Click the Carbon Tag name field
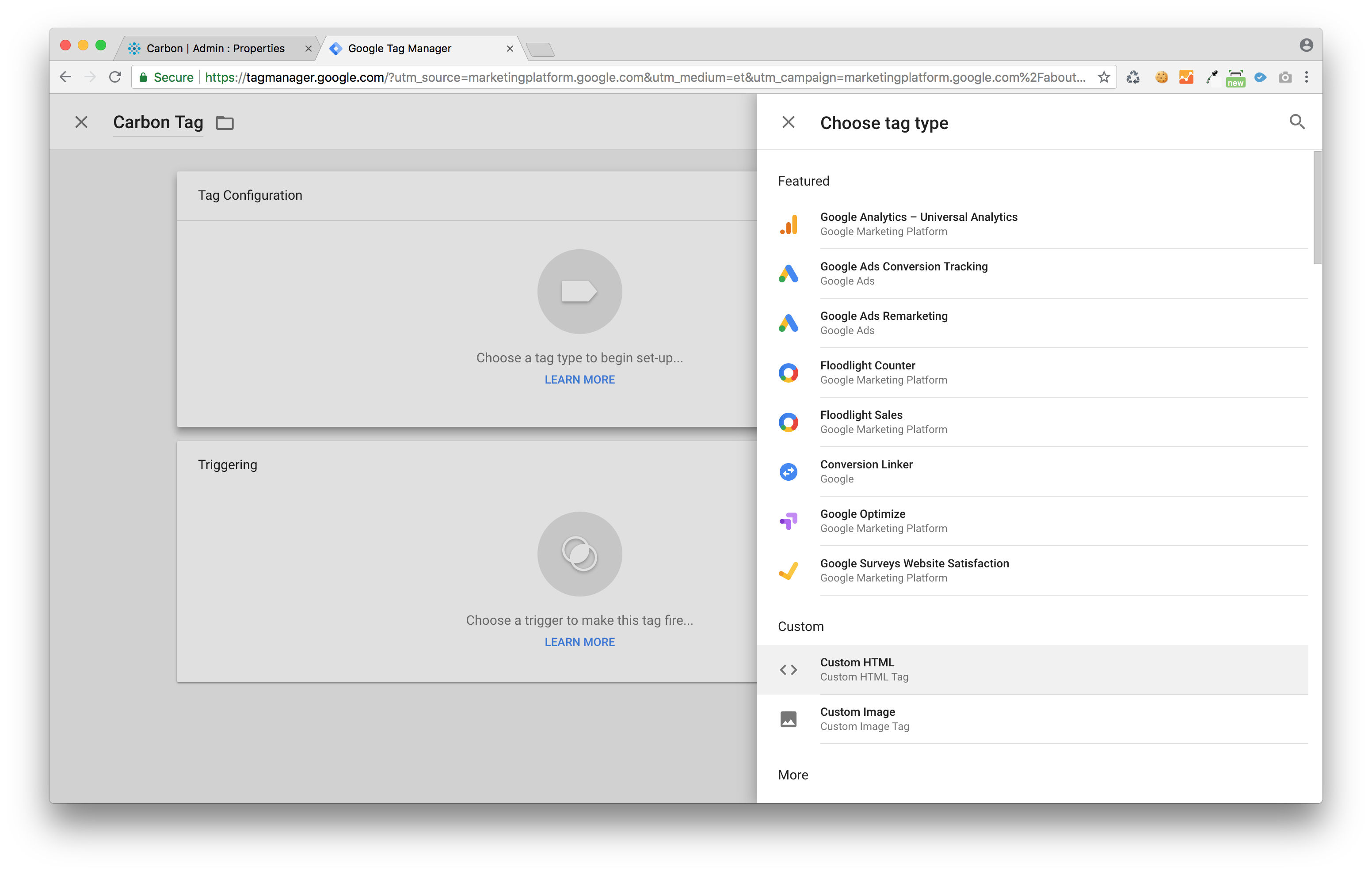 pos(158,122)
